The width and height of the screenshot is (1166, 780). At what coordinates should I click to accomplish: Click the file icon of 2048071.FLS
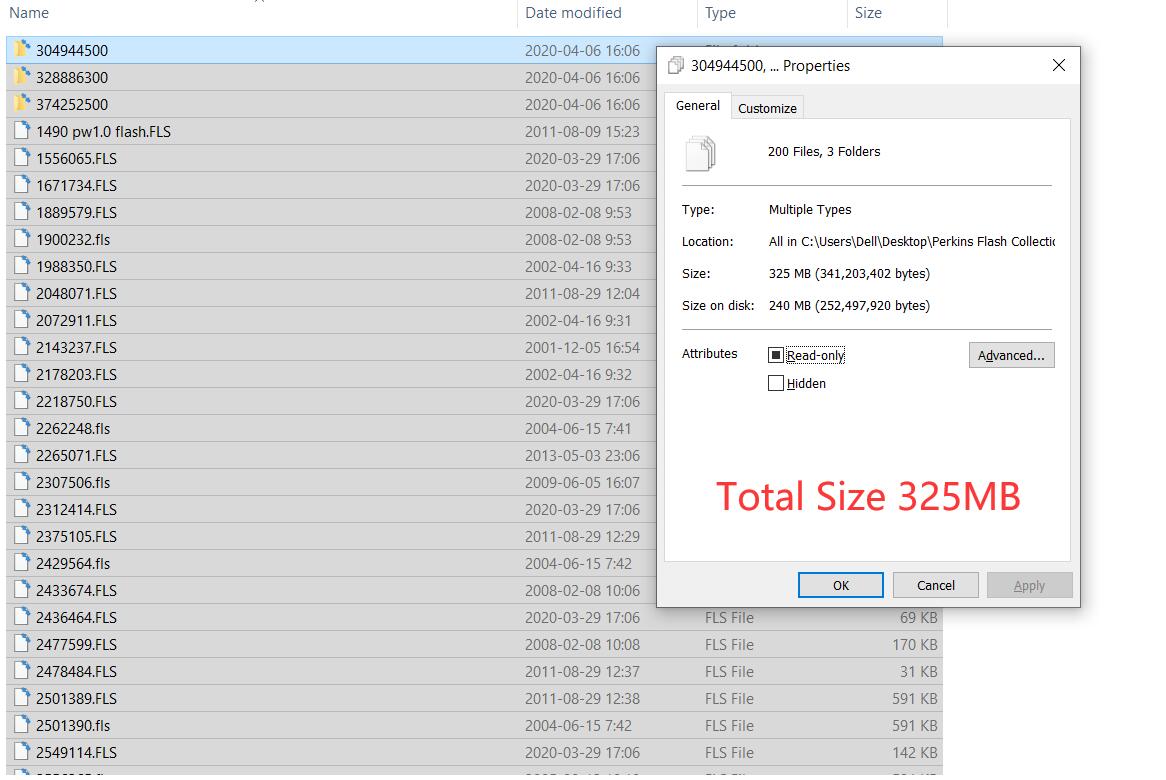[22, 293]
